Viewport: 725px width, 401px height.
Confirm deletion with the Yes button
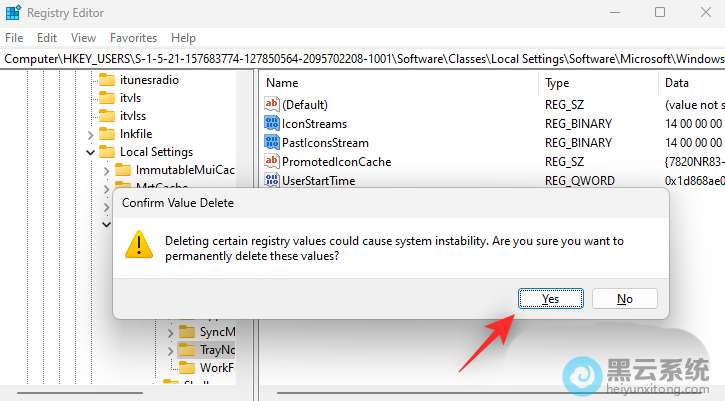(550, 298)
